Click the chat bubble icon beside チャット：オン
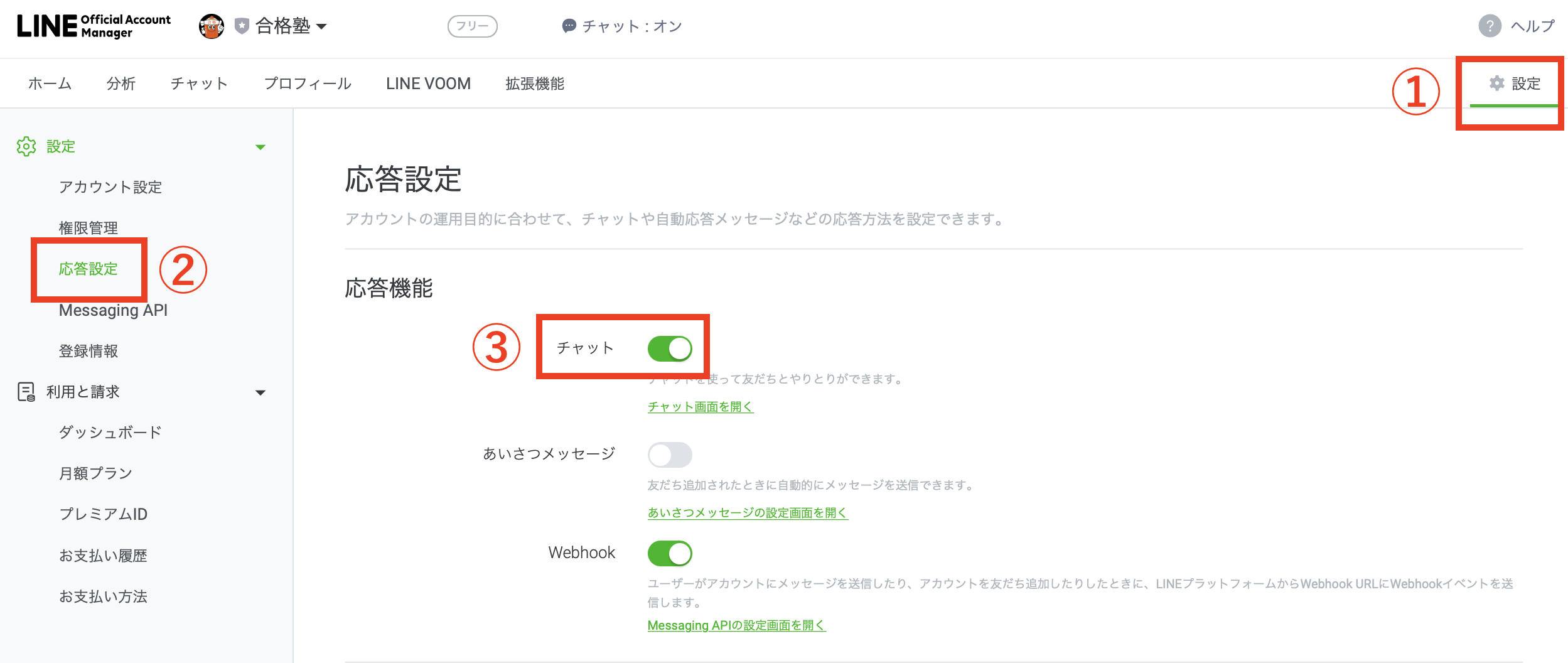 569,26
